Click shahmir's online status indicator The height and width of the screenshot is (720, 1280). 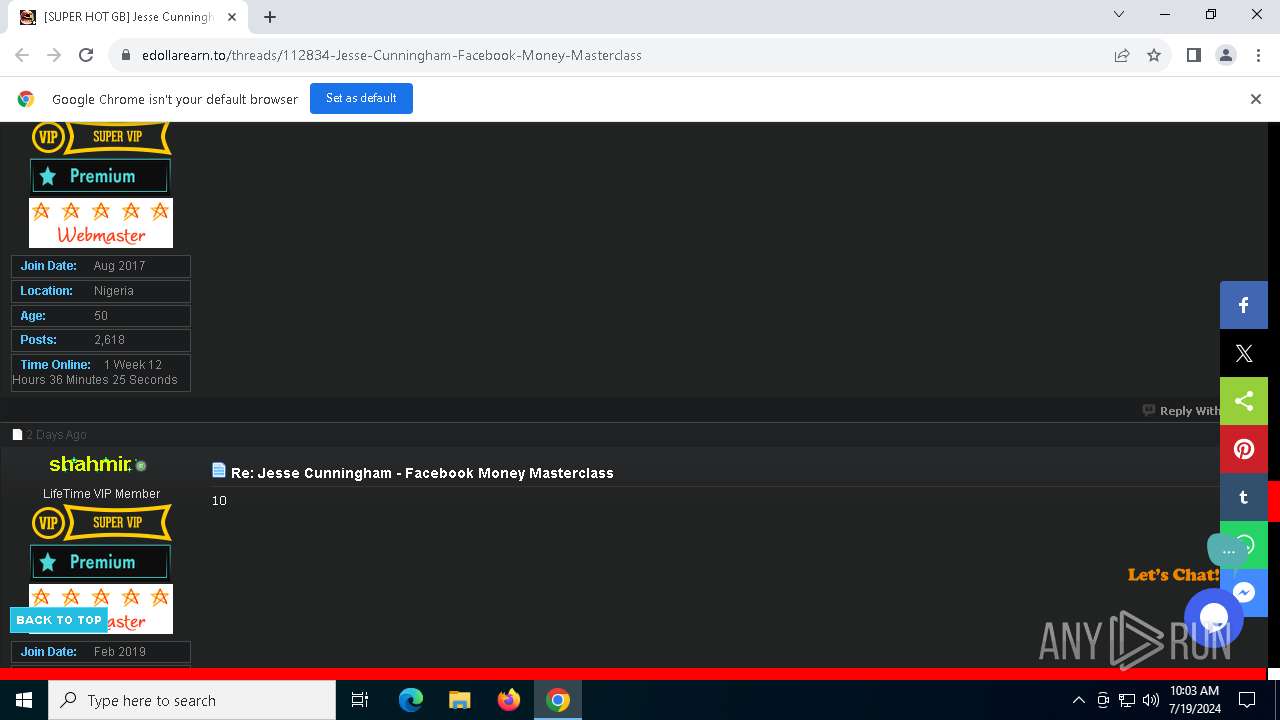(141, 466)
